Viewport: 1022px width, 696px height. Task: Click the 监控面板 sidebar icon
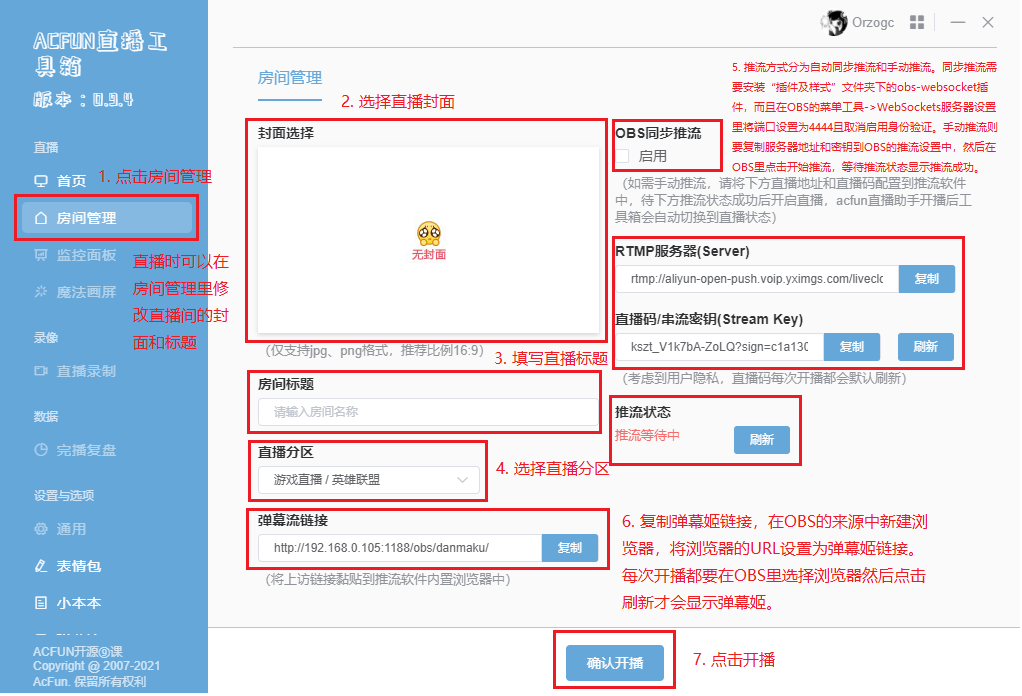click(41, 255)
